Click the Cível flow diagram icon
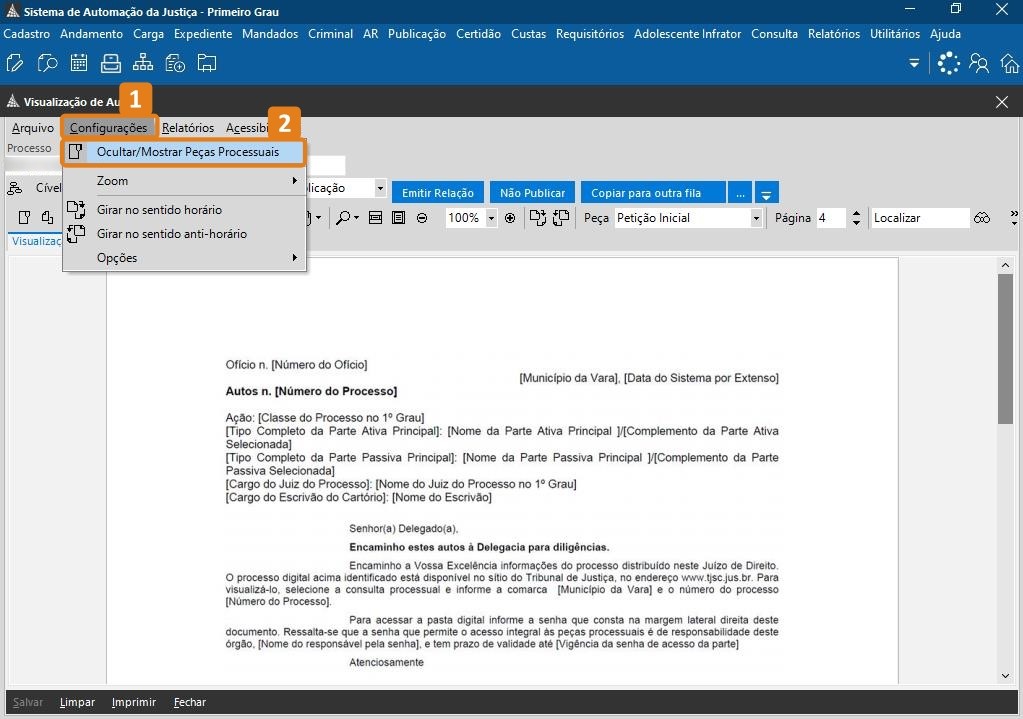This screenshot has width=1023, height=719. coord(14,189)
